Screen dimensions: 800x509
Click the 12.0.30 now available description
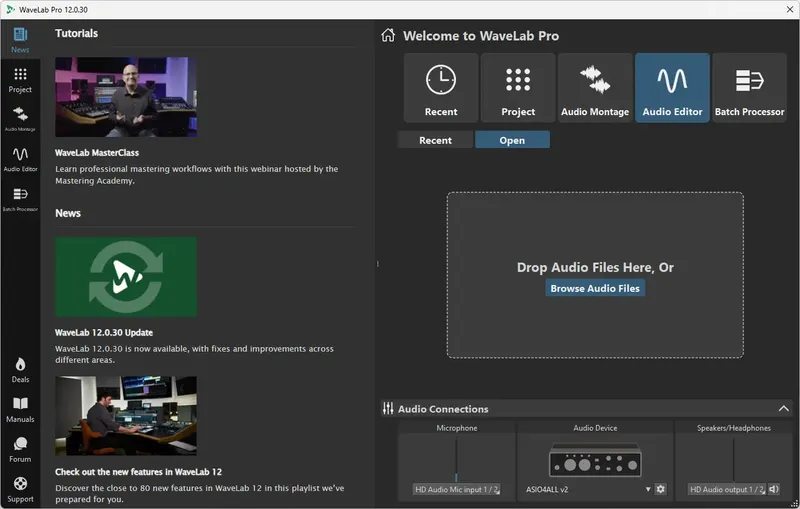(x=194, y=354)
